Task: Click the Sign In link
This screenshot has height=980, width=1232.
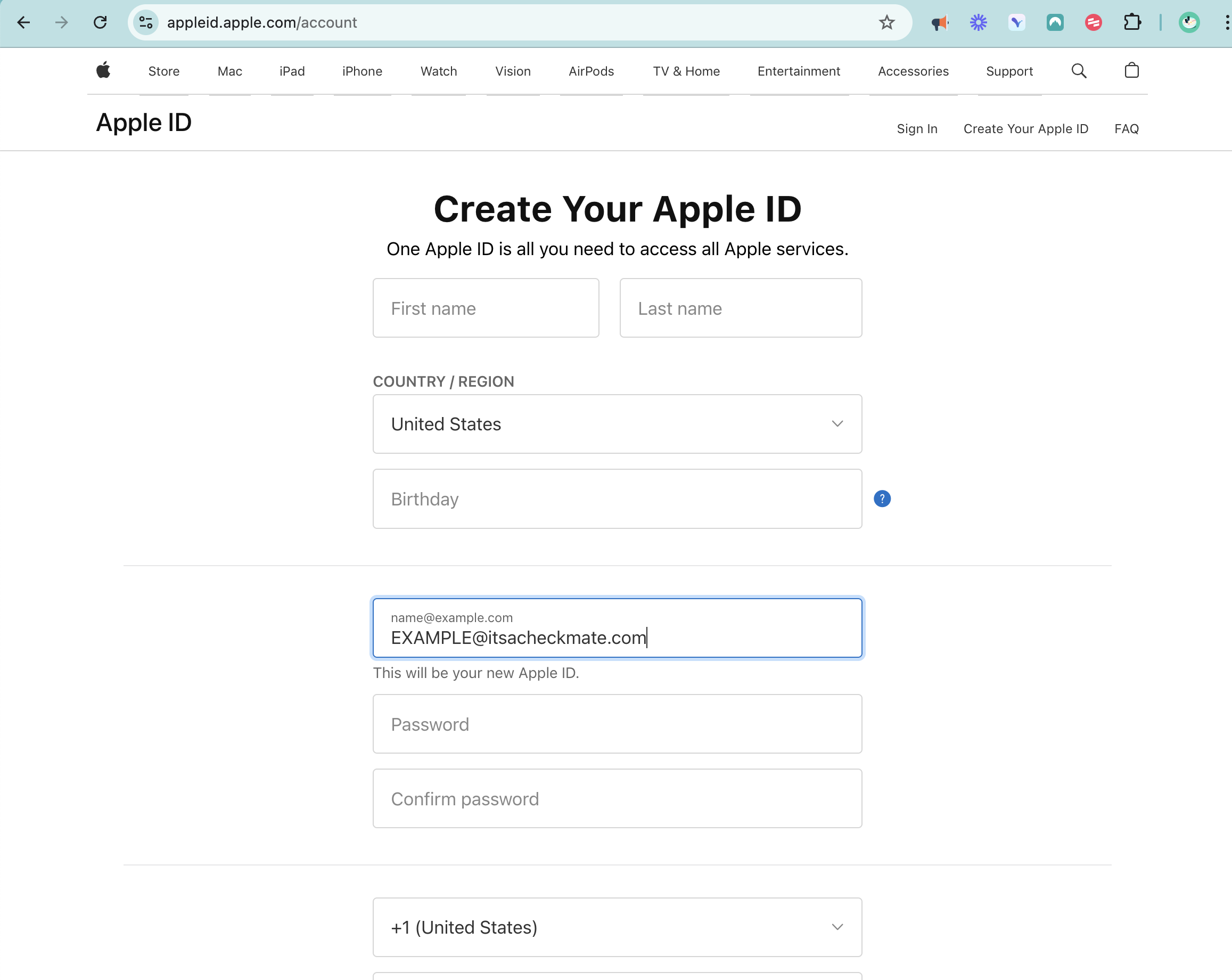Action: pos(917,129)
